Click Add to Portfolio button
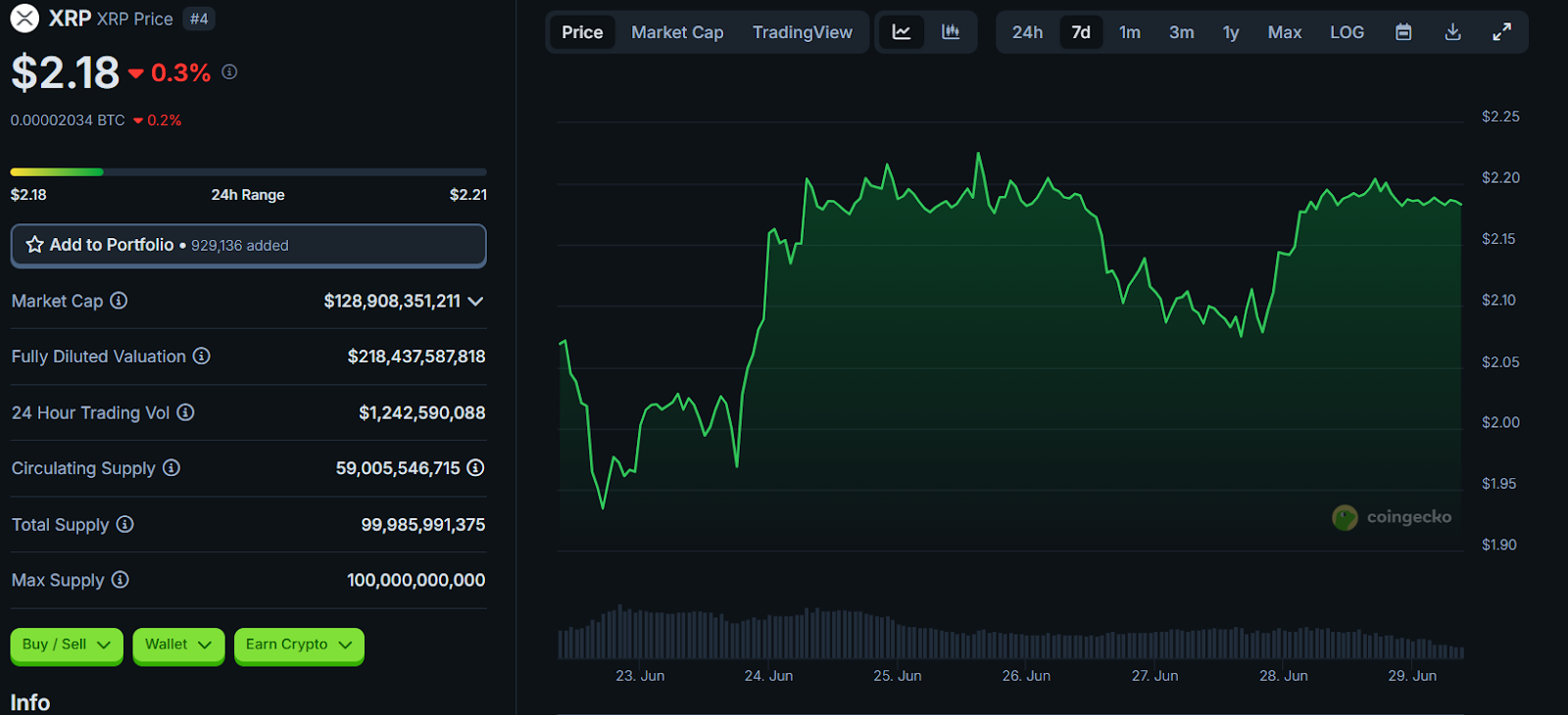 (x=248, y=245)
